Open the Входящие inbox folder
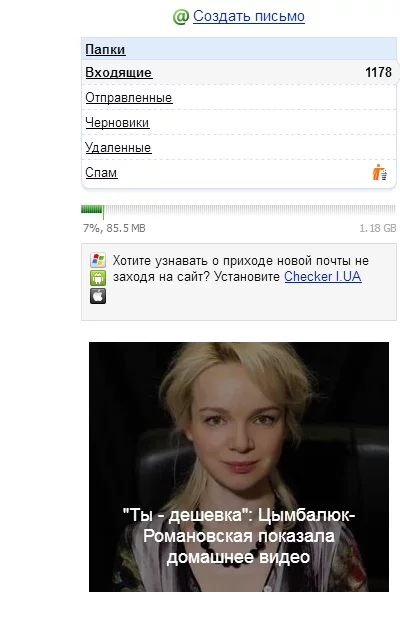 point(119,73)
